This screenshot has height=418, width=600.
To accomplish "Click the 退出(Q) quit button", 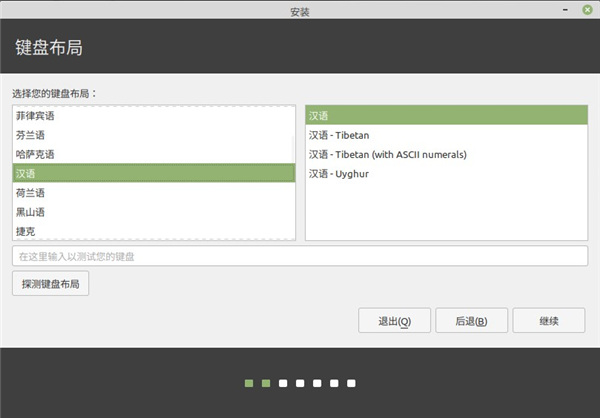I will [x=394, y=321].
